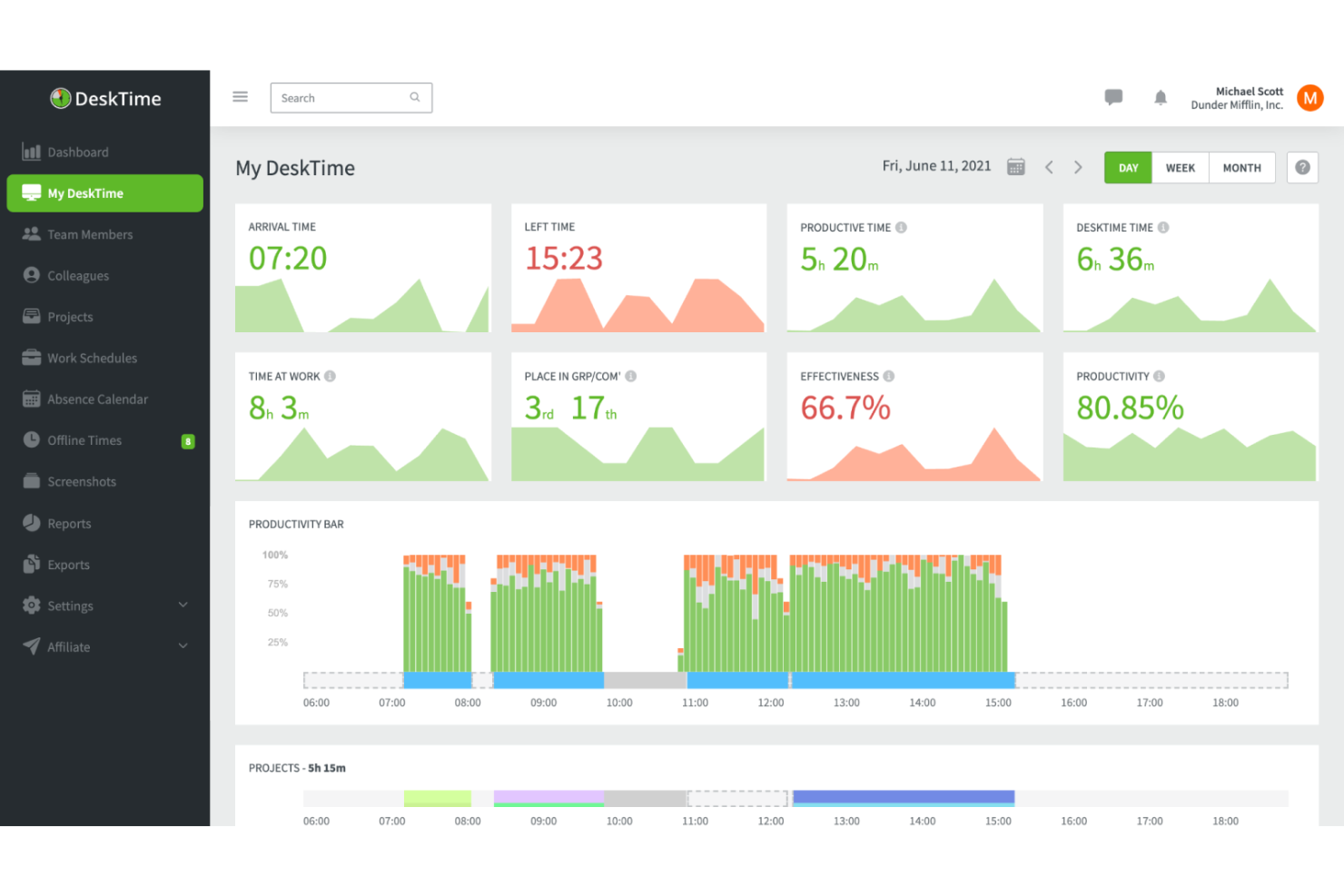The height and width of the screenshot is (896, 1344).
Task: Click the help question mark button
Action: point(1302,167)
